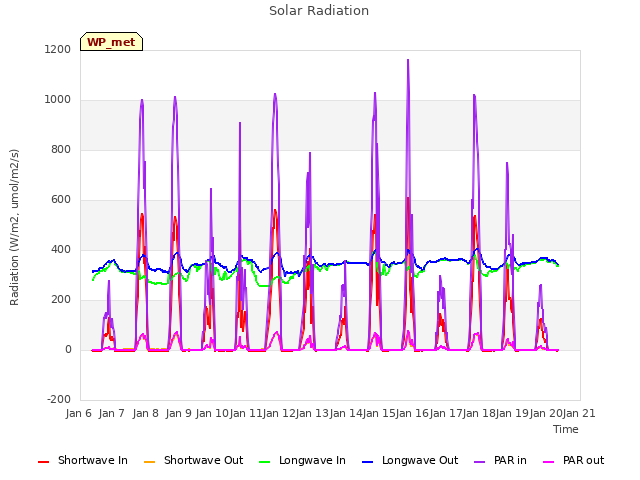This screenshot has width=640, height=480.
Task: Click the Jan 8 x-axis label
Action: [146, 413]
